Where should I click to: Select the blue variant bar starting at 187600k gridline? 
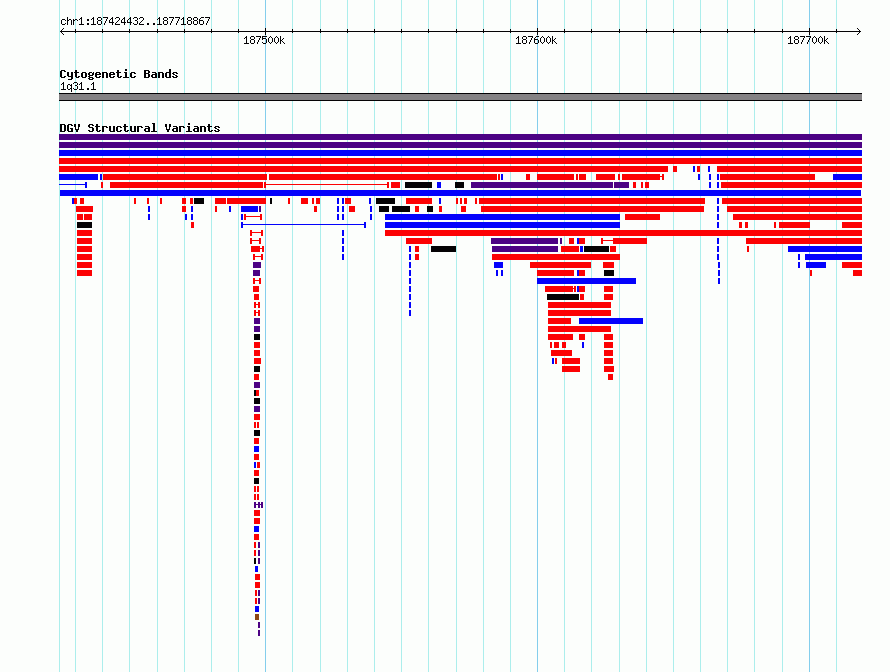pyautogui.click(x=586, y=281)
